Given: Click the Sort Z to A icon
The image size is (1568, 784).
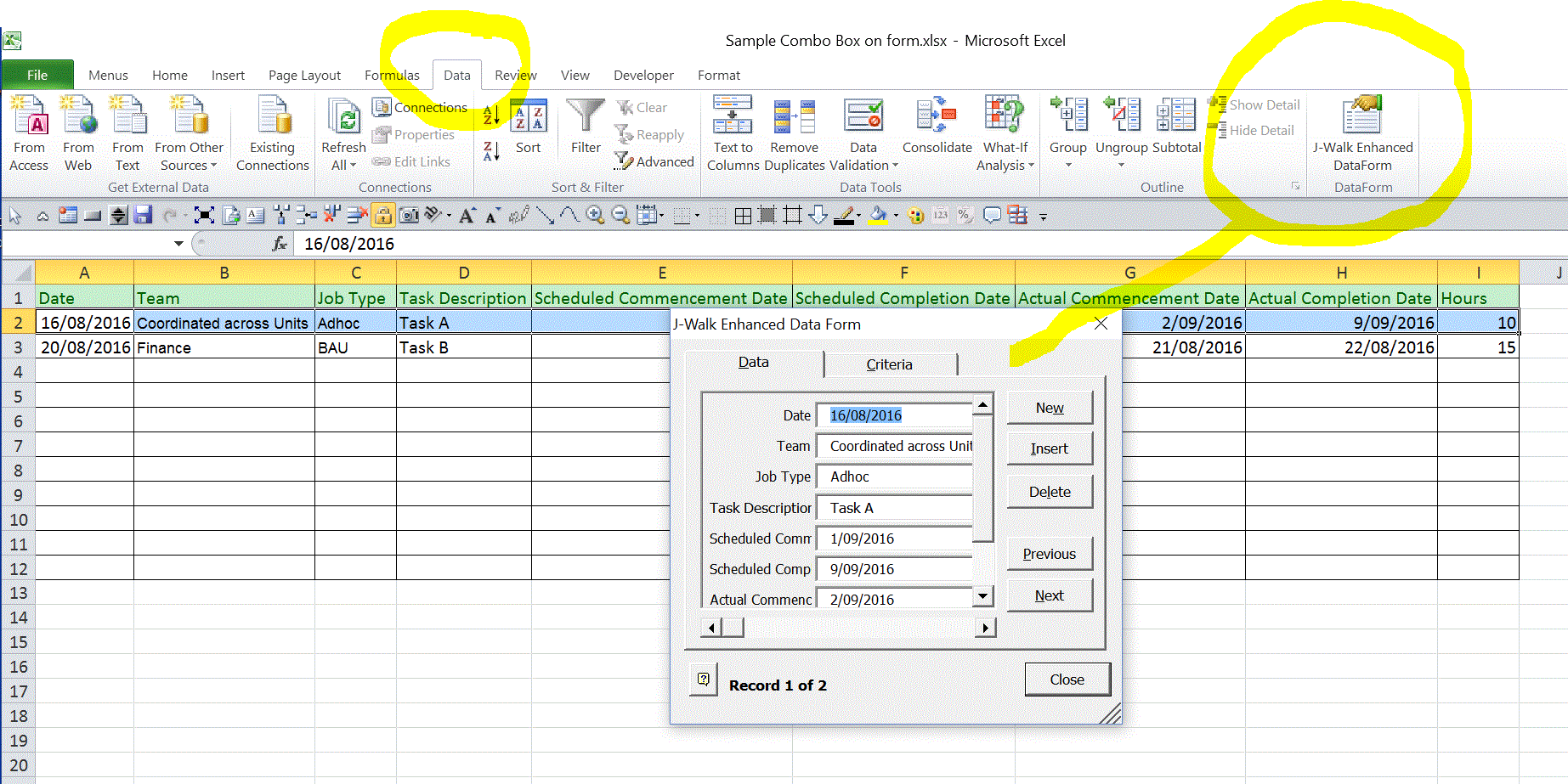Looking at the screenshot, I should pyautogui.click(x=491, y=151).
